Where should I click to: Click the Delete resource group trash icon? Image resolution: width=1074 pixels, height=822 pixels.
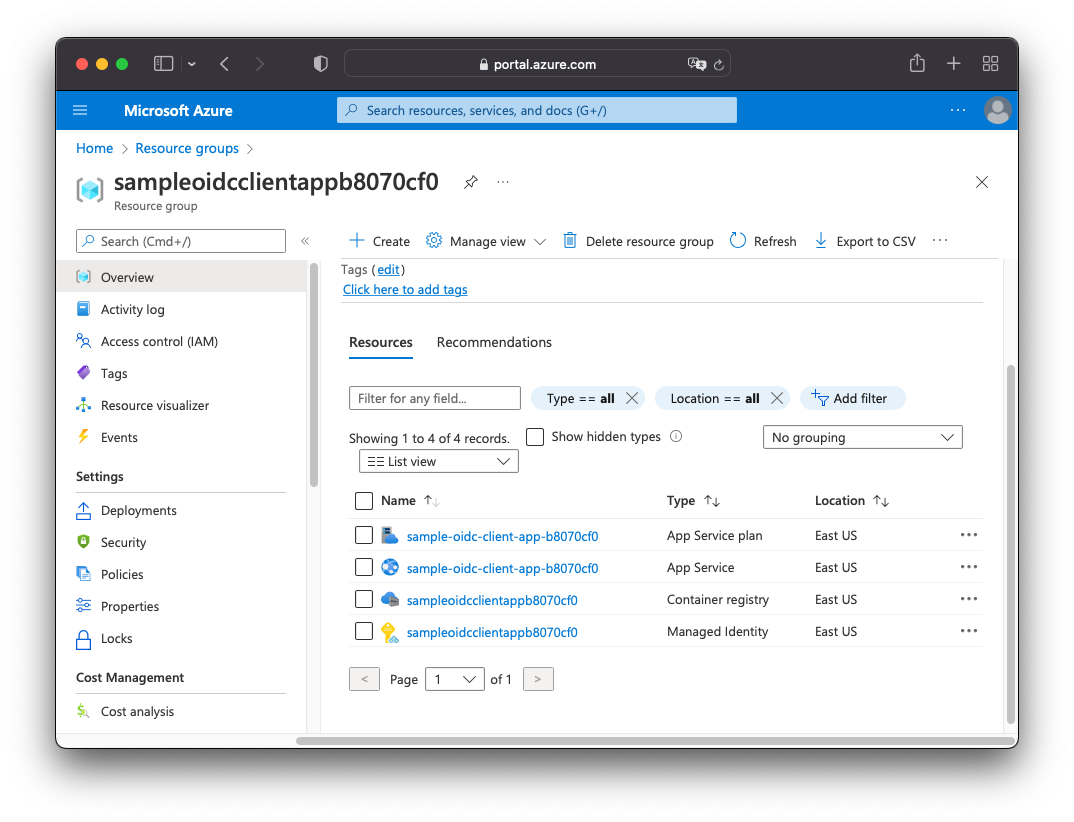pos(569,240)
